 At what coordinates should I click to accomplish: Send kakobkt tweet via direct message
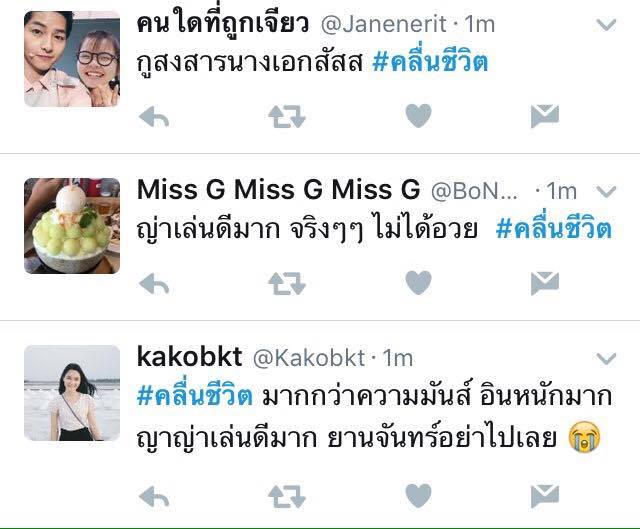point(545,496)
